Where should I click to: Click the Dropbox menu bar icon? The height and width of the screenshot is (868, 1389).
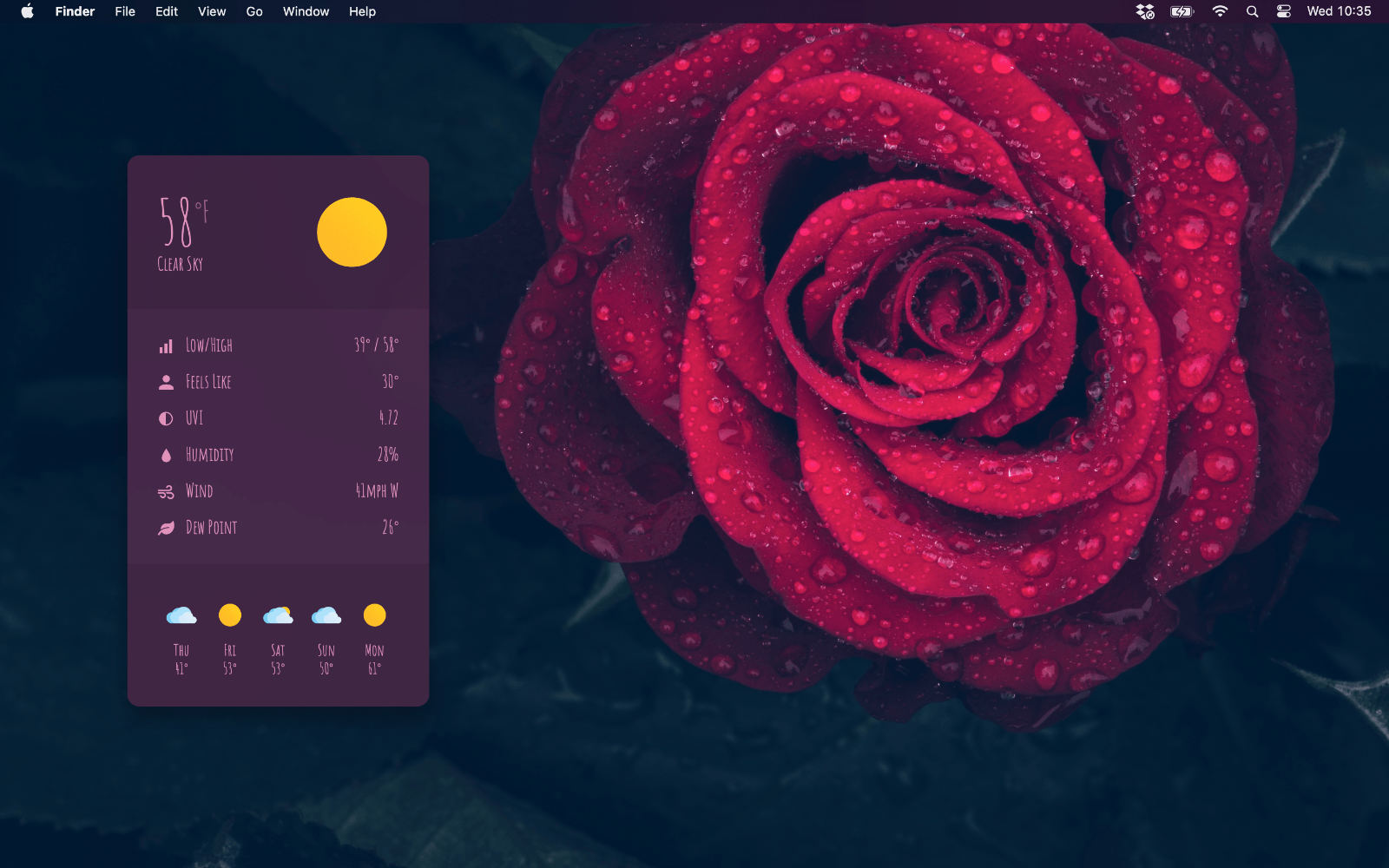coord(1145,11)
